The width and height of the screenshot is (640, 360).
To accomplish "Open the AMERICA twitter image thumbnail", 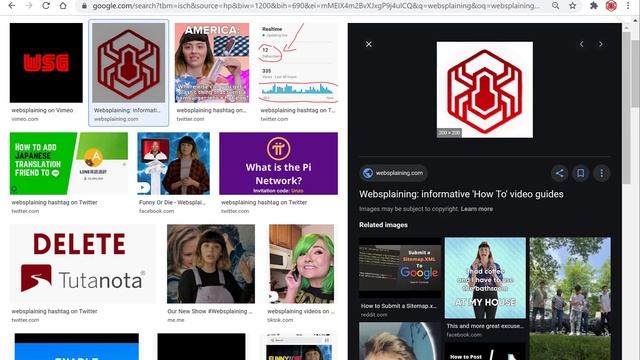I will coord(212,63).
